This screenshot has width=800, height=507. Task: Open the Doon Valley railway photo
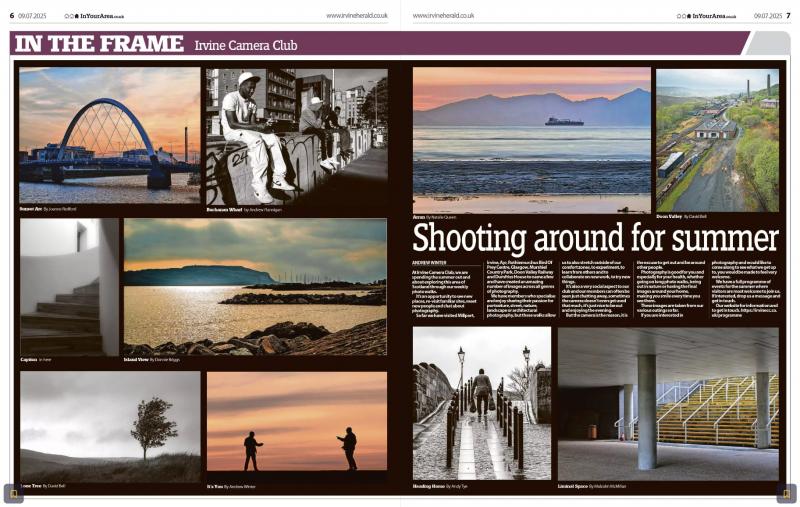(x=717, y=139)
